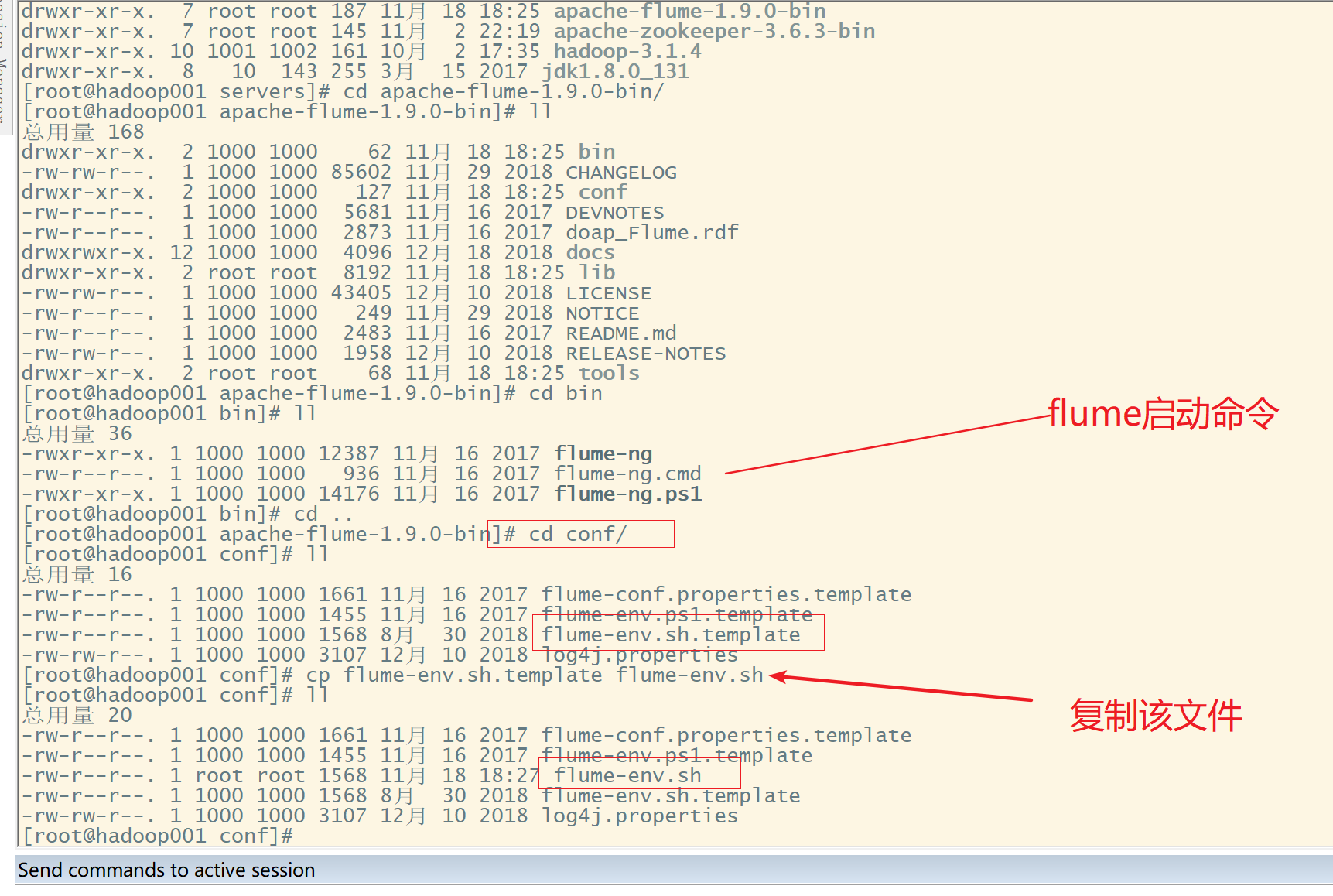Viewport: 1333px width, 896px height.
Task: Click the '总用量 16' line
Action: (x=77, y=575)
